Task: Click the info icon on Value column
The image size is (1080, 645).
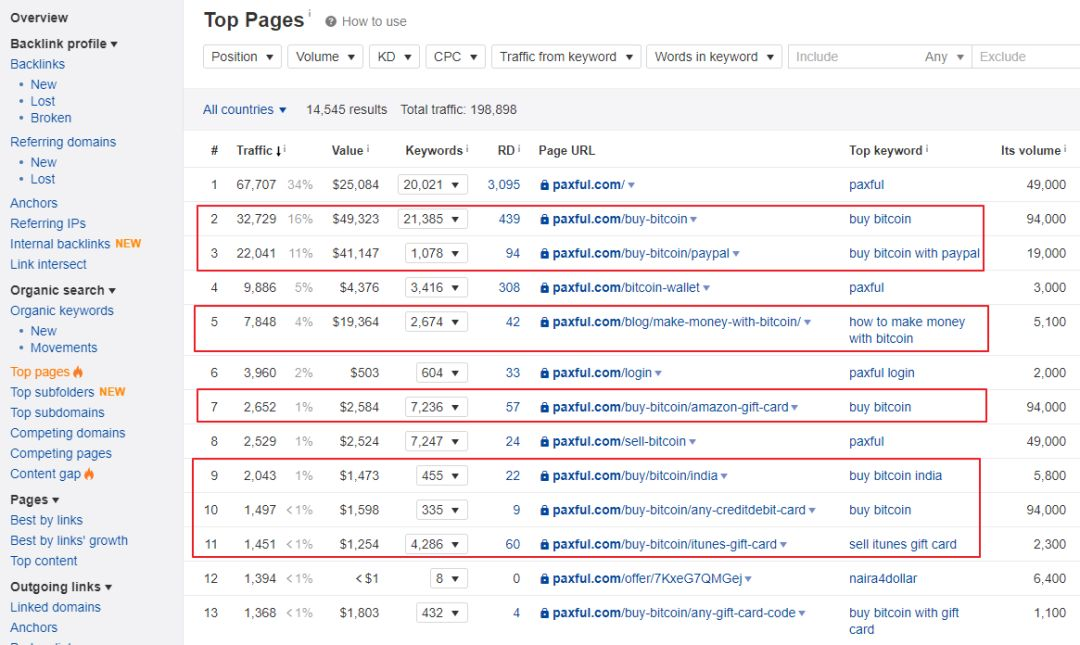Action: click(x=368, y=148)
